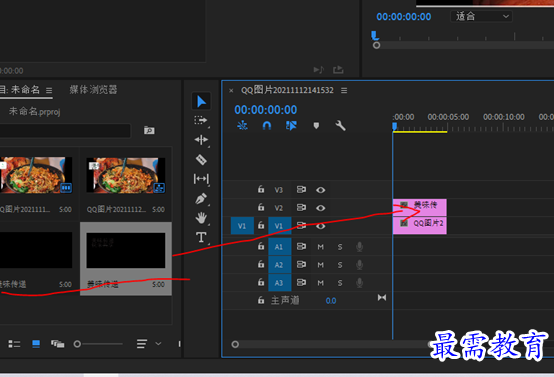Click the play audio button in Source monitor

coord(319,70)
